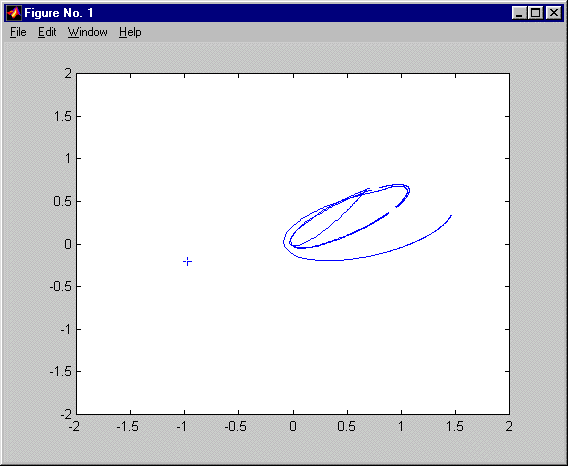Image resolution: width=568 pixels, height=466 pixels.
Task: Open the Edit menu
Action: [x=47, y=32]
